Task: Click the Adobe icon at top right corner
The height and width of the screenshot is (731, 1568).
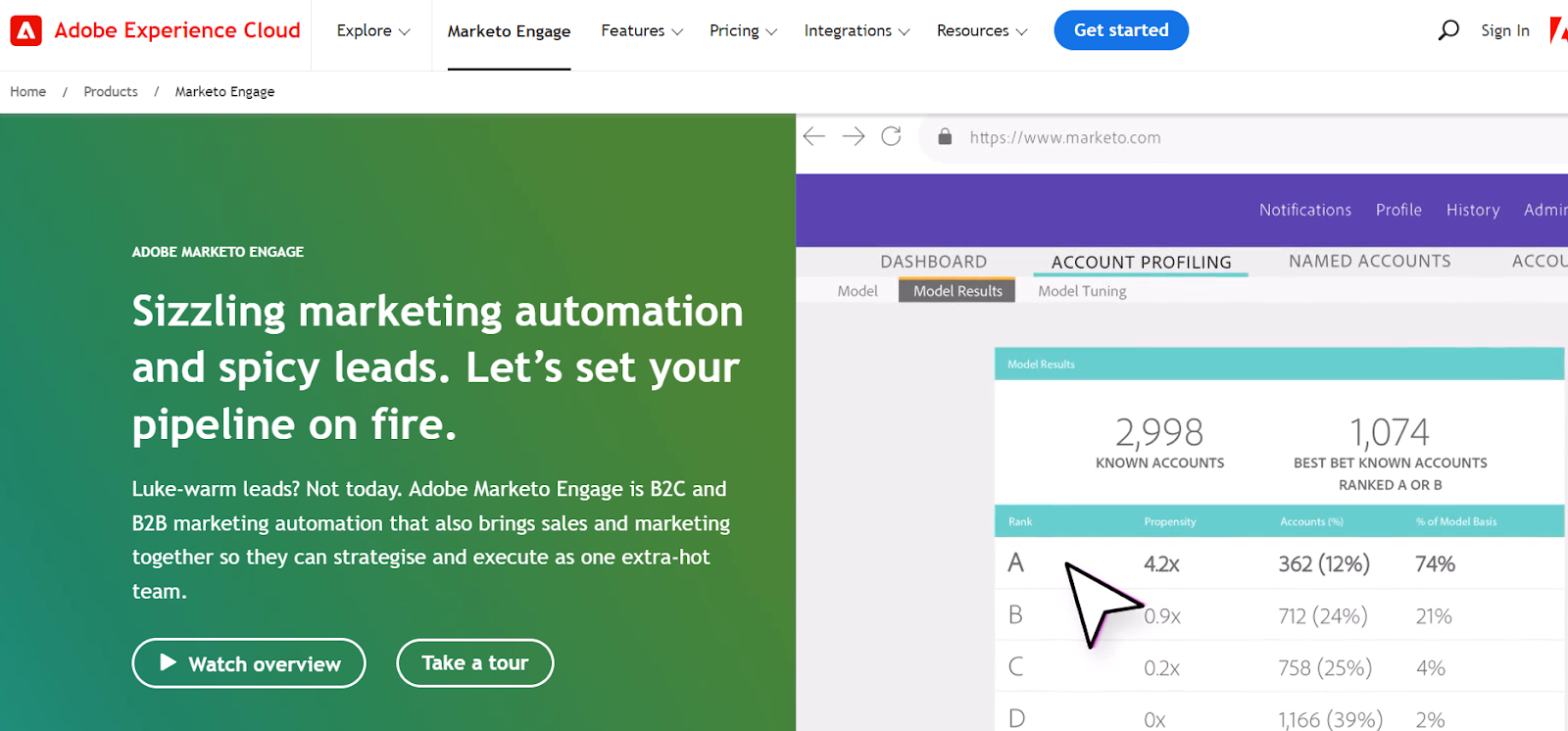Action: pos(1561,30)
